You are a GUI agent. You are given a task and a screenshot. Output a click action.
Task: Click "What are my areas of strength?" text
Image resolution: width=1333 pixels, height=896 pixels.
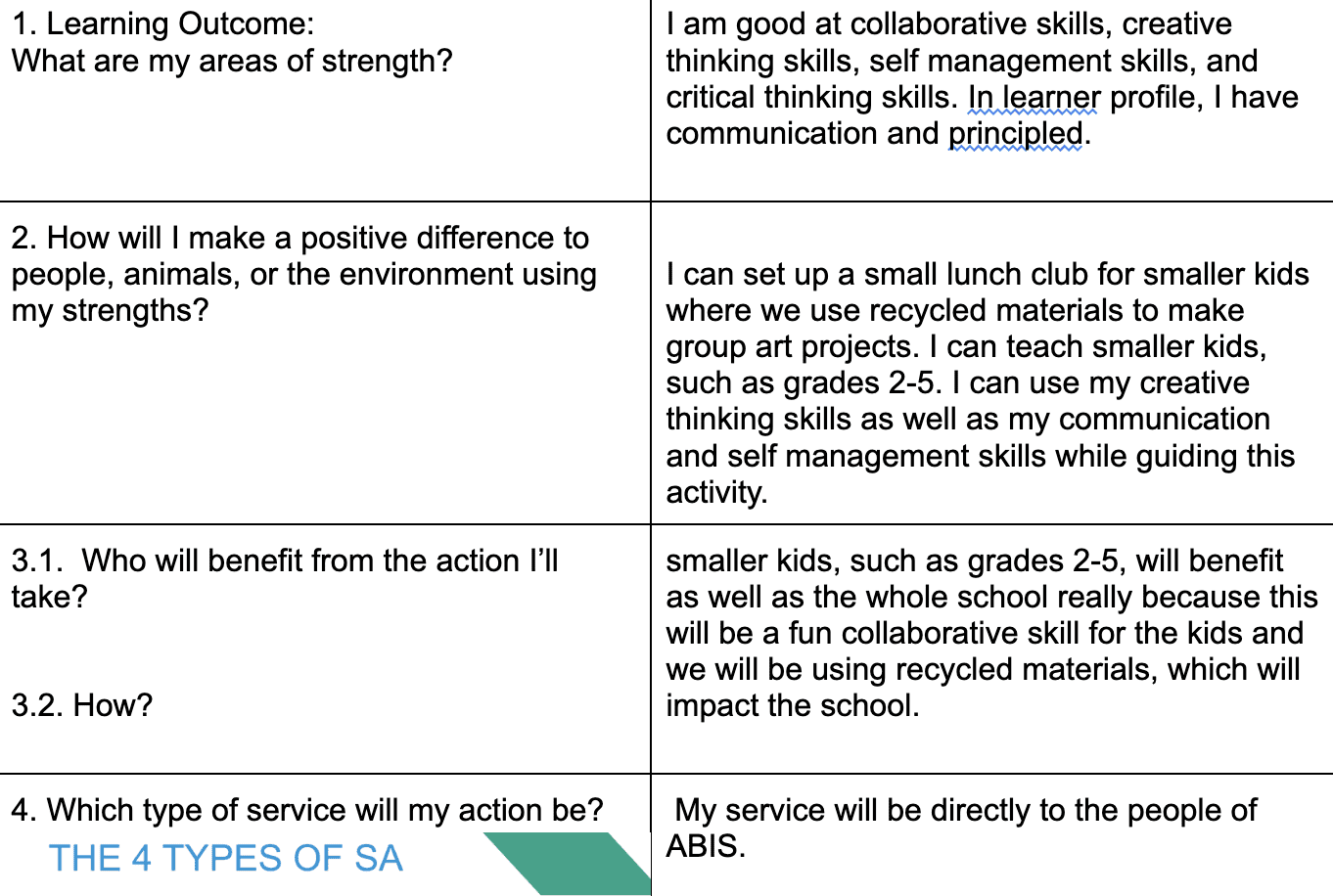pos(232,61)
